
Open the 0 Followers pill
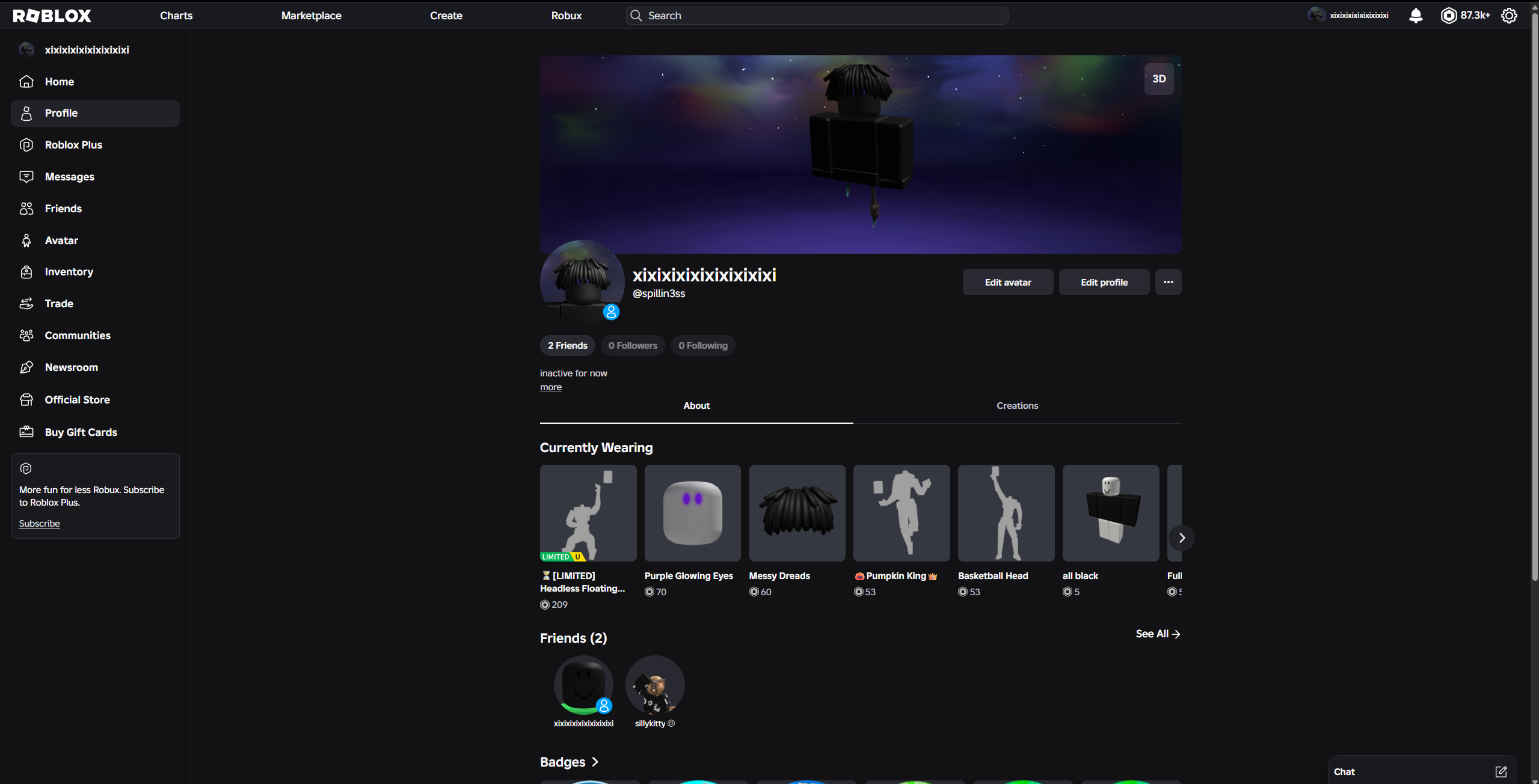click(633, 346)
